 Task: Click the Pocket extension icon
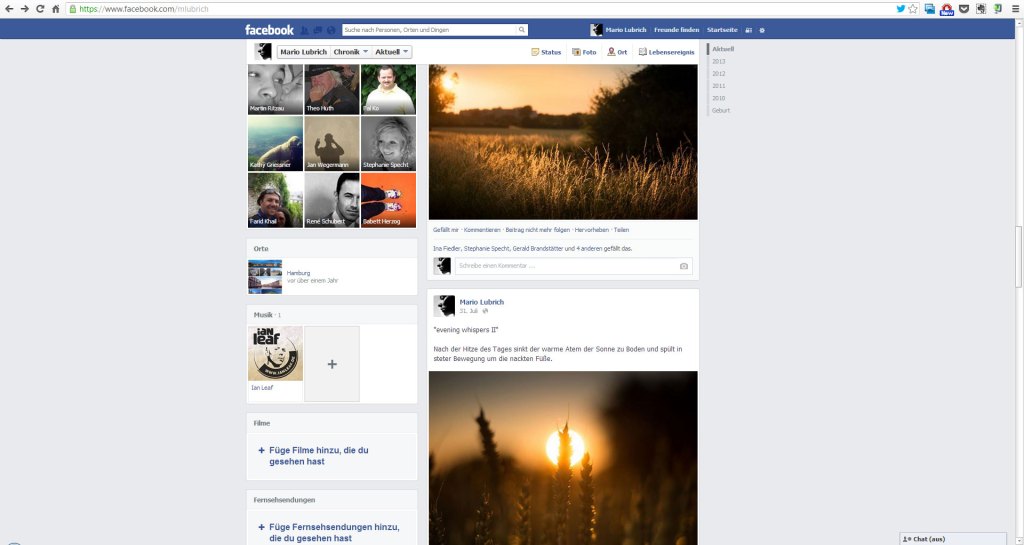pos(964,8)
